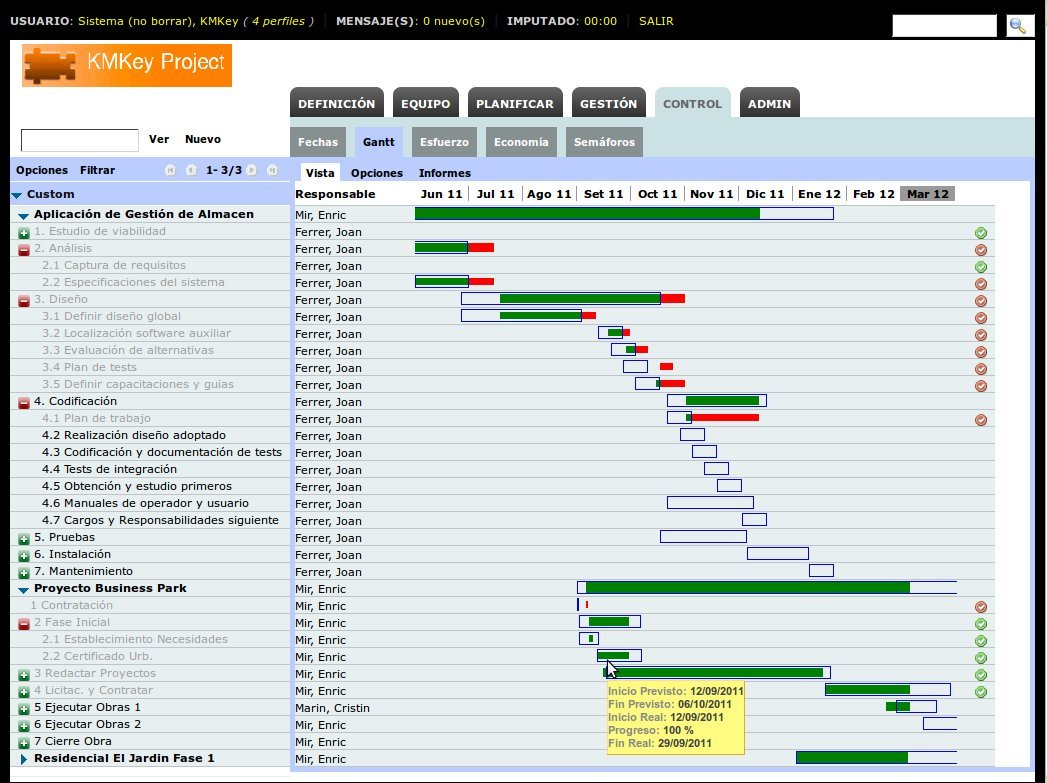Open the PLANIFICAR main tab
Image resolution: width=1047 pixels, height=783 pixels.
[x=514, y=104]
